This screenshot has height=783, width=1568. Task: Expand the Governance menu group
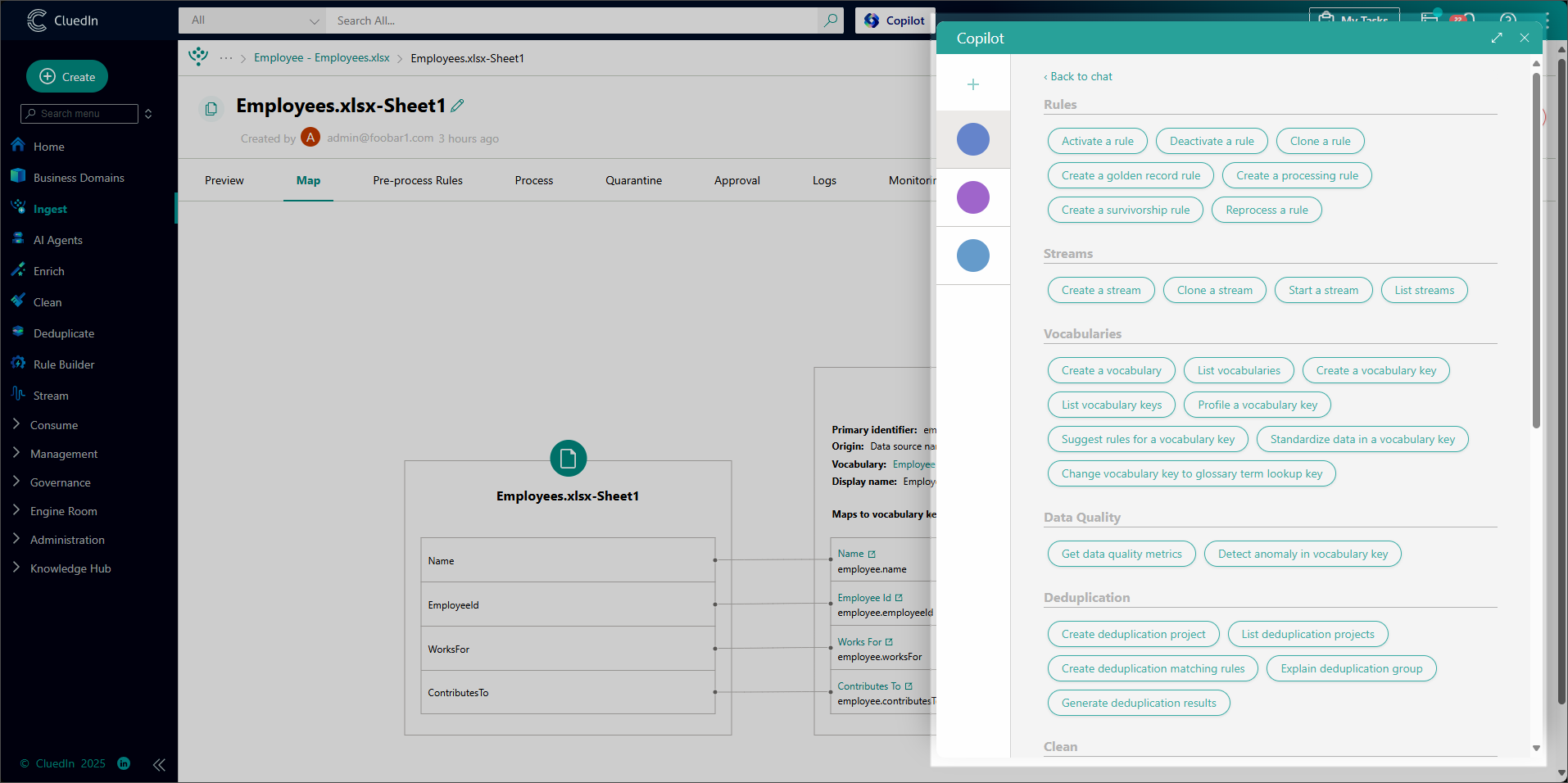coord(60,482)
